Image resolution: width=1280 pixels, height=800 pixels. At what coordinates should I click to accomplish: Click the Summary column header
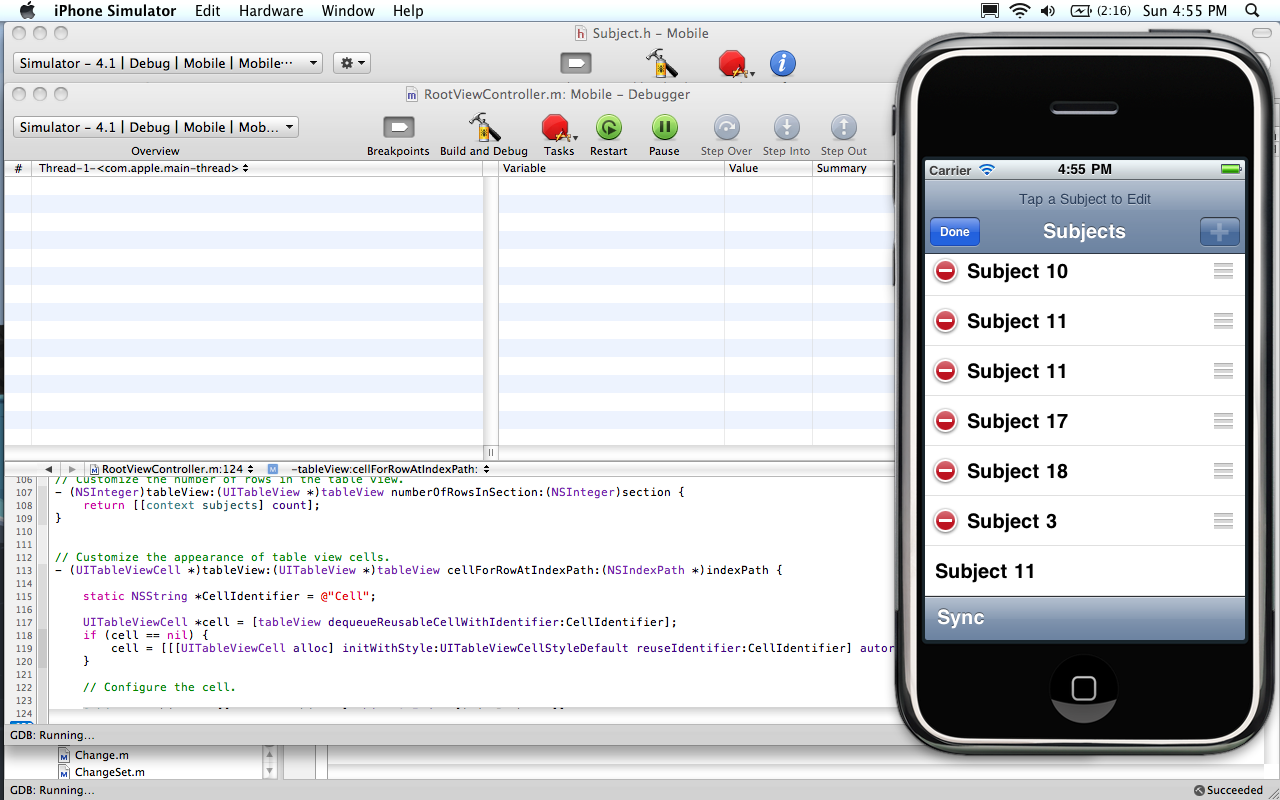[852, 168]
